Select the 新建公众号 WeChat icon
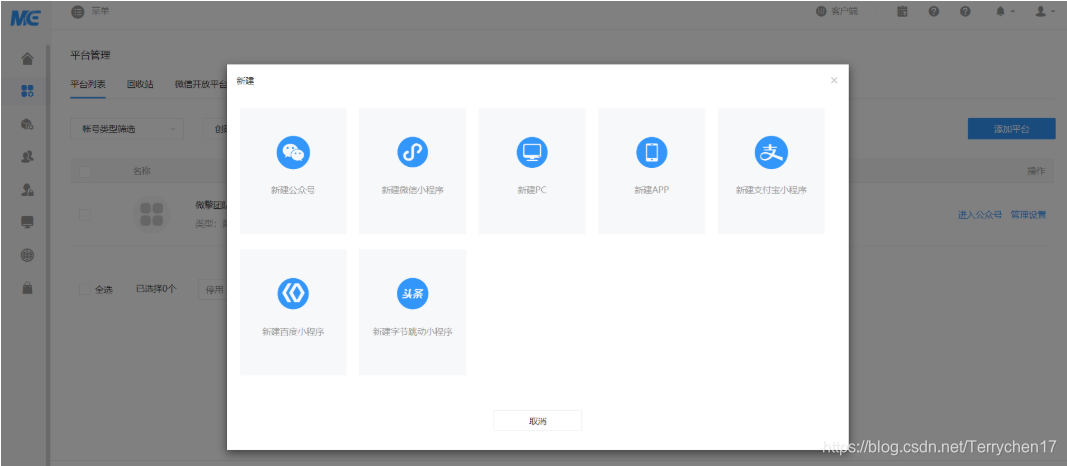The width and height of the screenshot is (1067, 466). (x=293, y=152)
